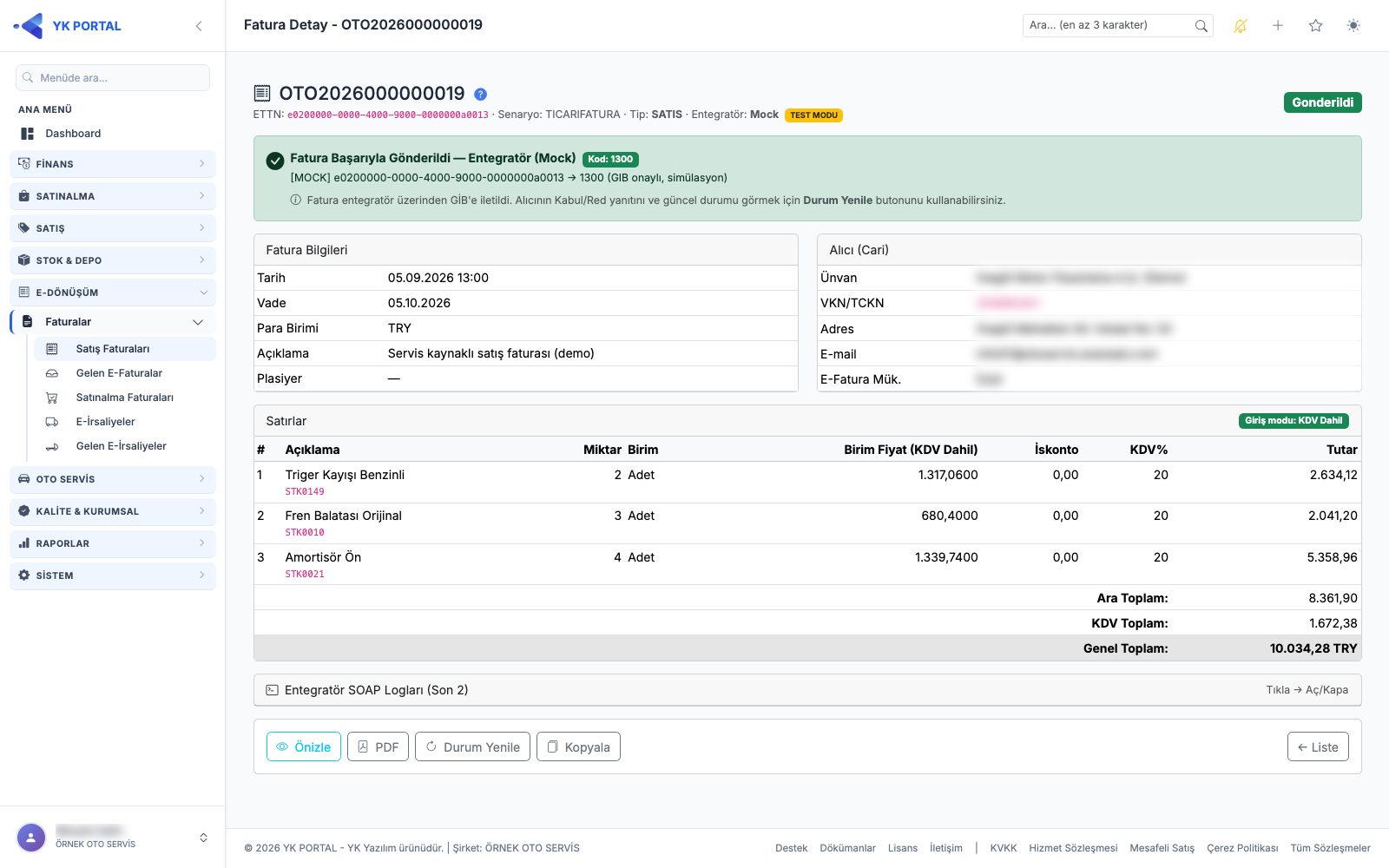Expand the KALİTE & KURUMSAL section

[x=113, y=511]
